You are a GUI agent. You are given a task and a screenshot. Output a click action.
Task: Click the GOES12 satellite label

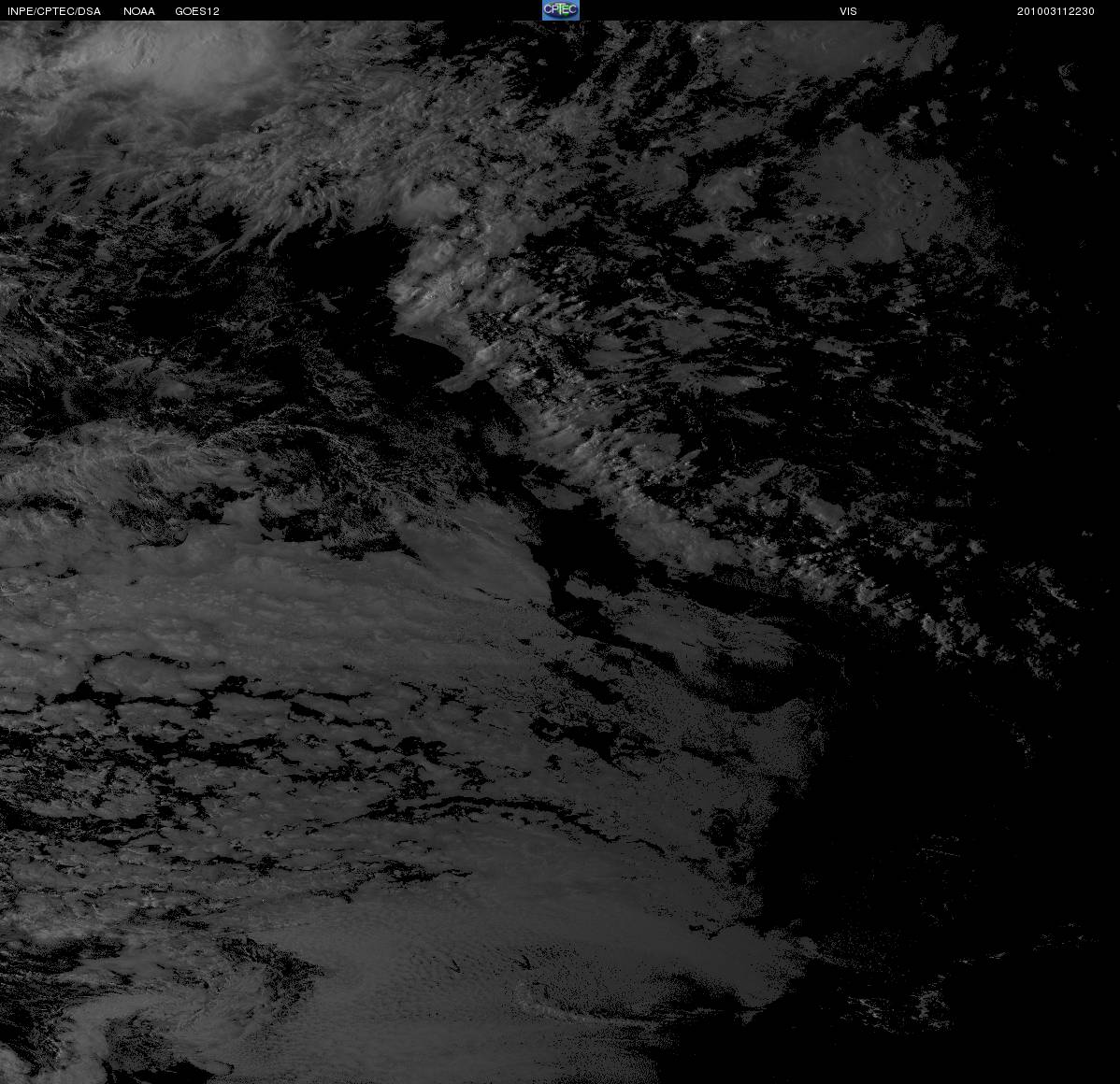(197, 11)
